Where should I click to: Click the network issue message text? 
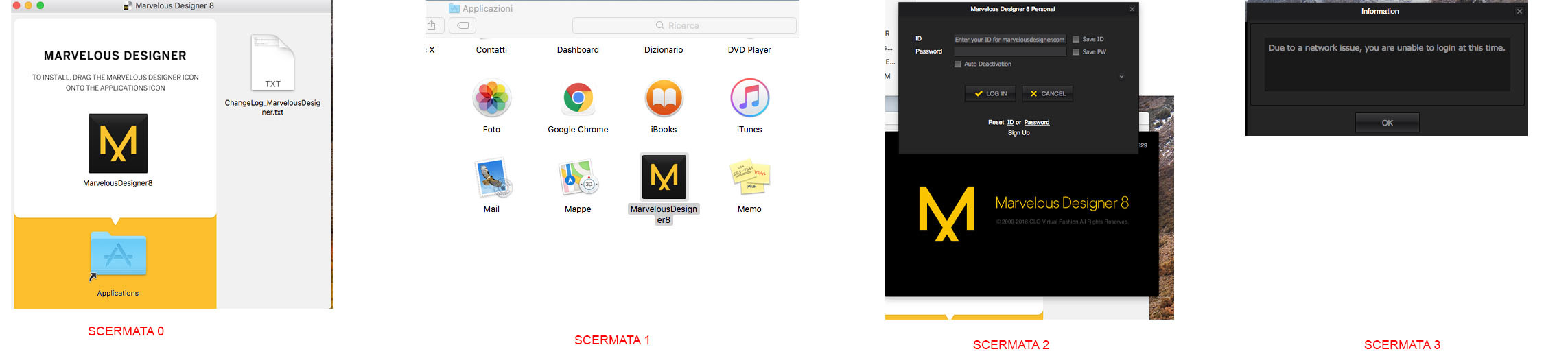pyautogui.click(x=1387, y=48)
